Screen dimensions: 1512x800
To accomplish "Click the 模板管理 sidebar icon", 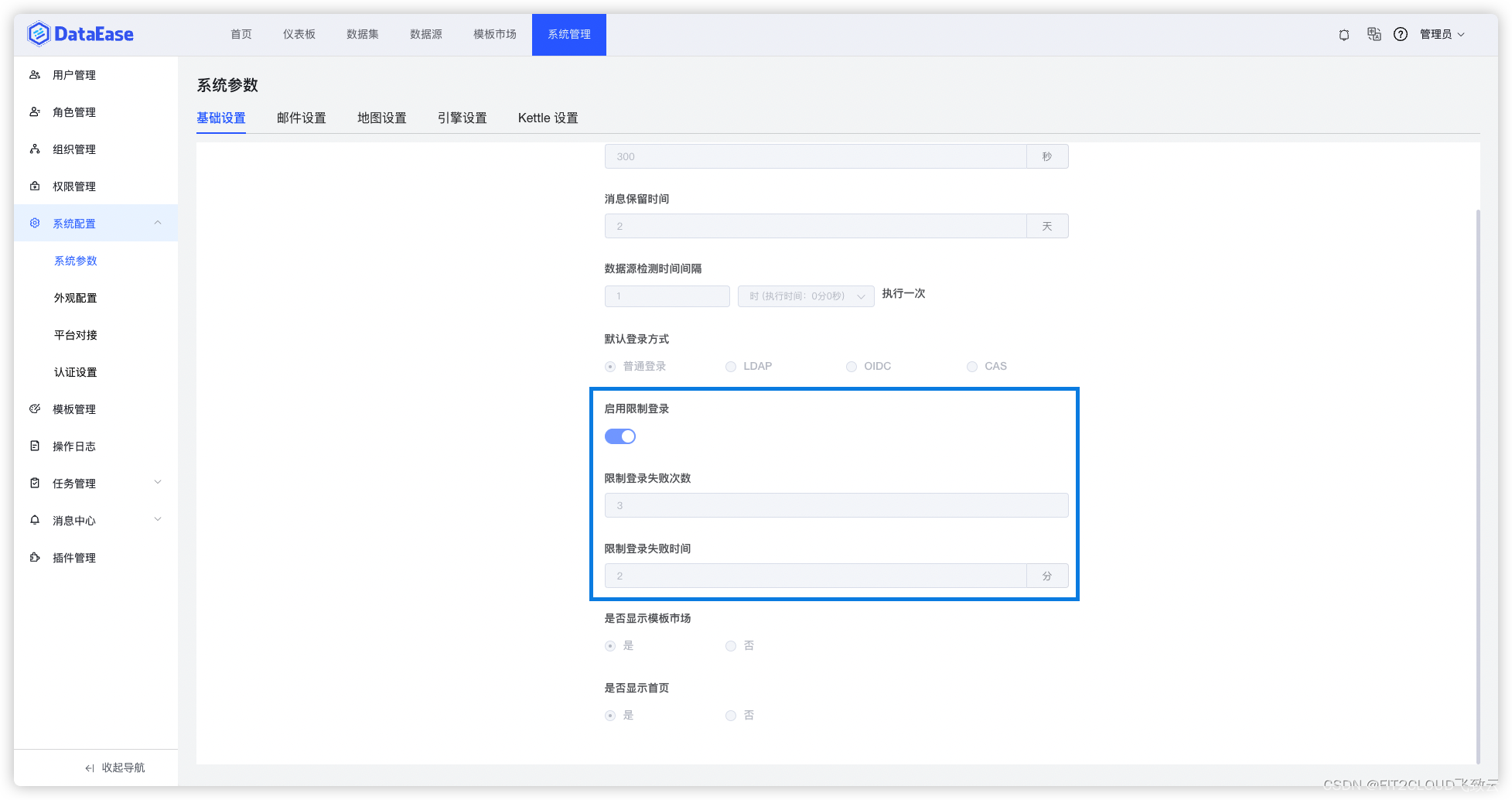I will [35, 409].
